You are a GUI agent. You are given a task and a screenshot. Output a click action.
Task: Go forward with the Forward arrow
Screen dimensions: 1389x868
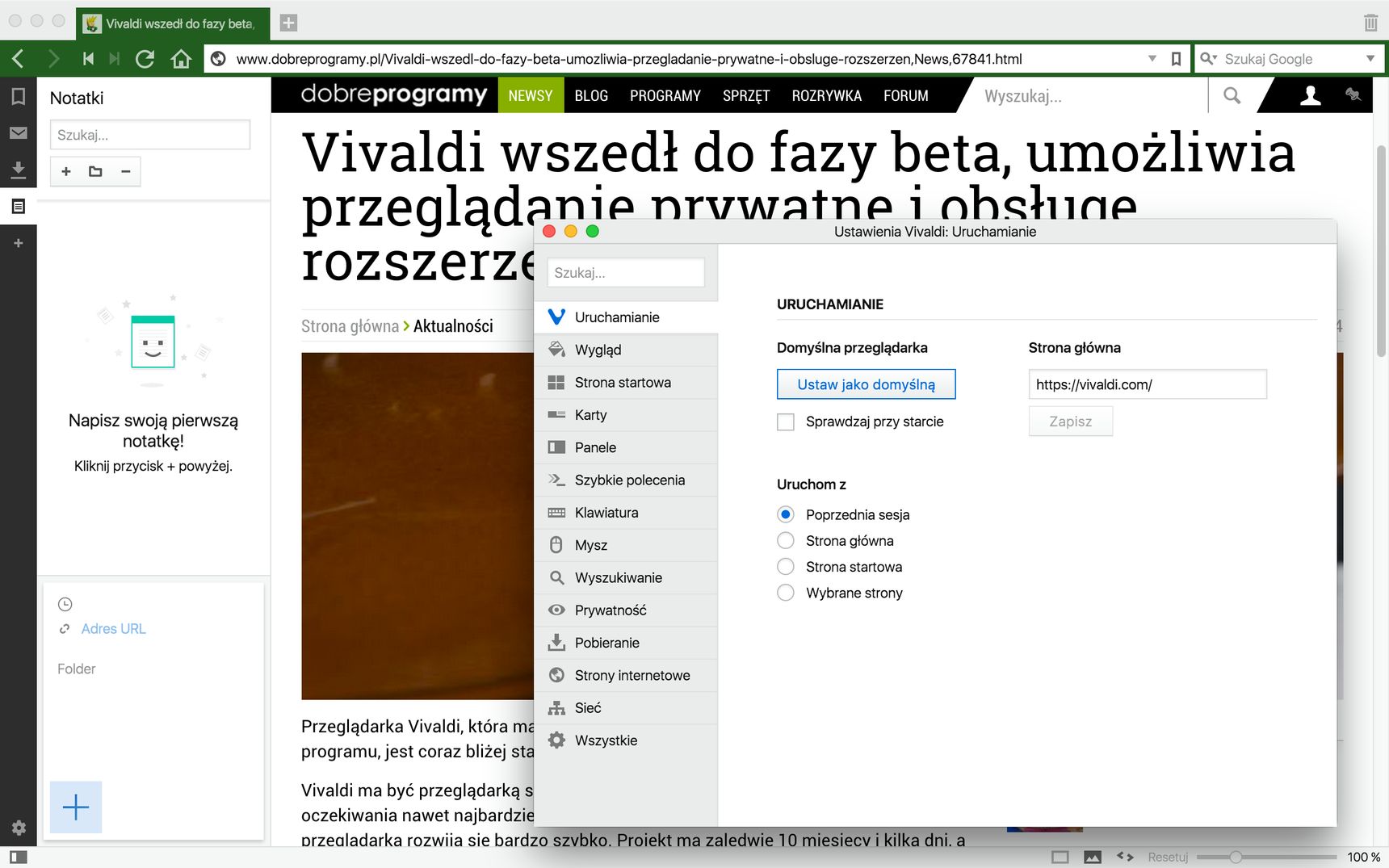[x=53, y=59]
